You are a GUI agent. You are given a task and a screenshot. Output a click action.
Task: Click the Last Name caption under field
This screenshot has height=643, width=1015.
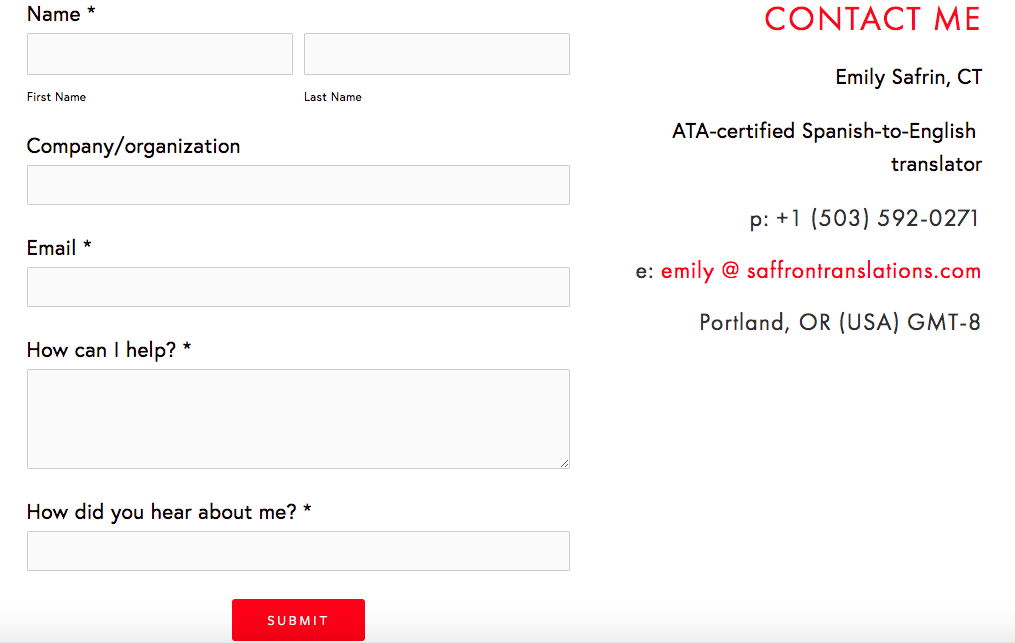(333, 96)
